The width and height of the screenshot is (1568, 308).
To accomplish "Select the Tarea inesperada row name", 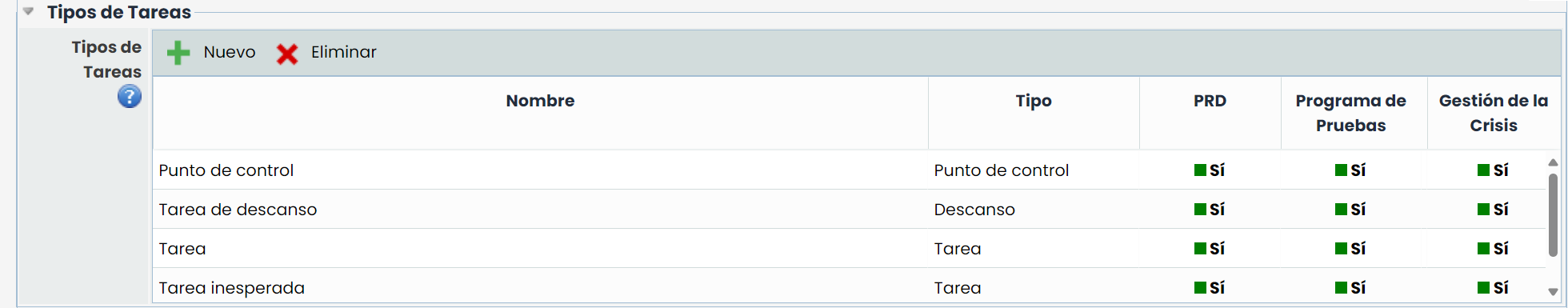I will coord(231,288).
